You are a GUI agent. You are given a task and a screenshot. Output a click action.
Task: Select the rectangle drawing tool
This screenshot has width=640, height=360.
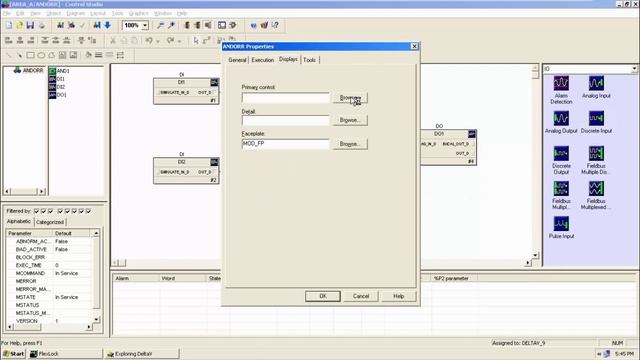pyautogui.click(x=30, y=55)
